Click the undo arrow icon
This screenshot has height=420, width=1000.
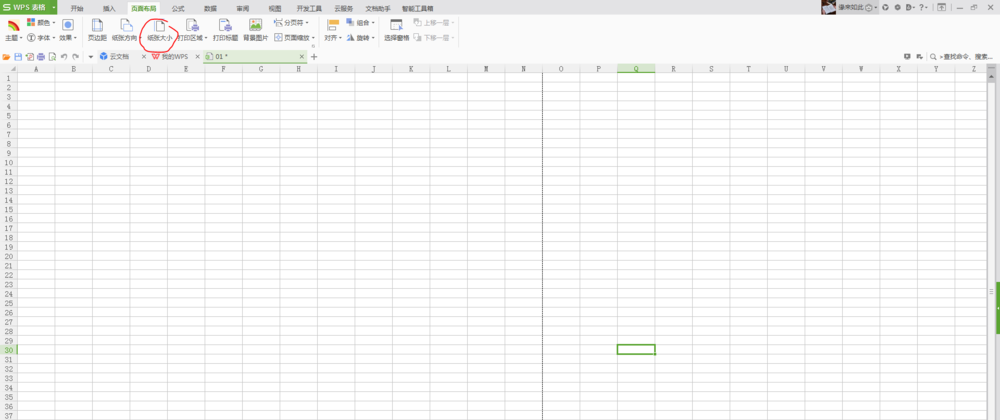click(x=64, y=57)
